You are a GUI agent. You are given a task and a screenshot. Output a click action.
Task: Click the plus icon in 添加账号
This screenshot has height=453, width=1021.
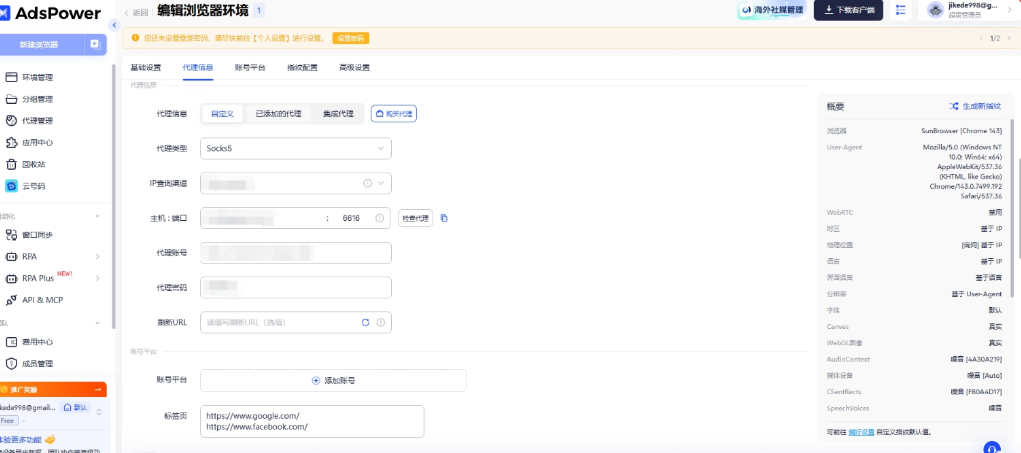click(316, 381)
